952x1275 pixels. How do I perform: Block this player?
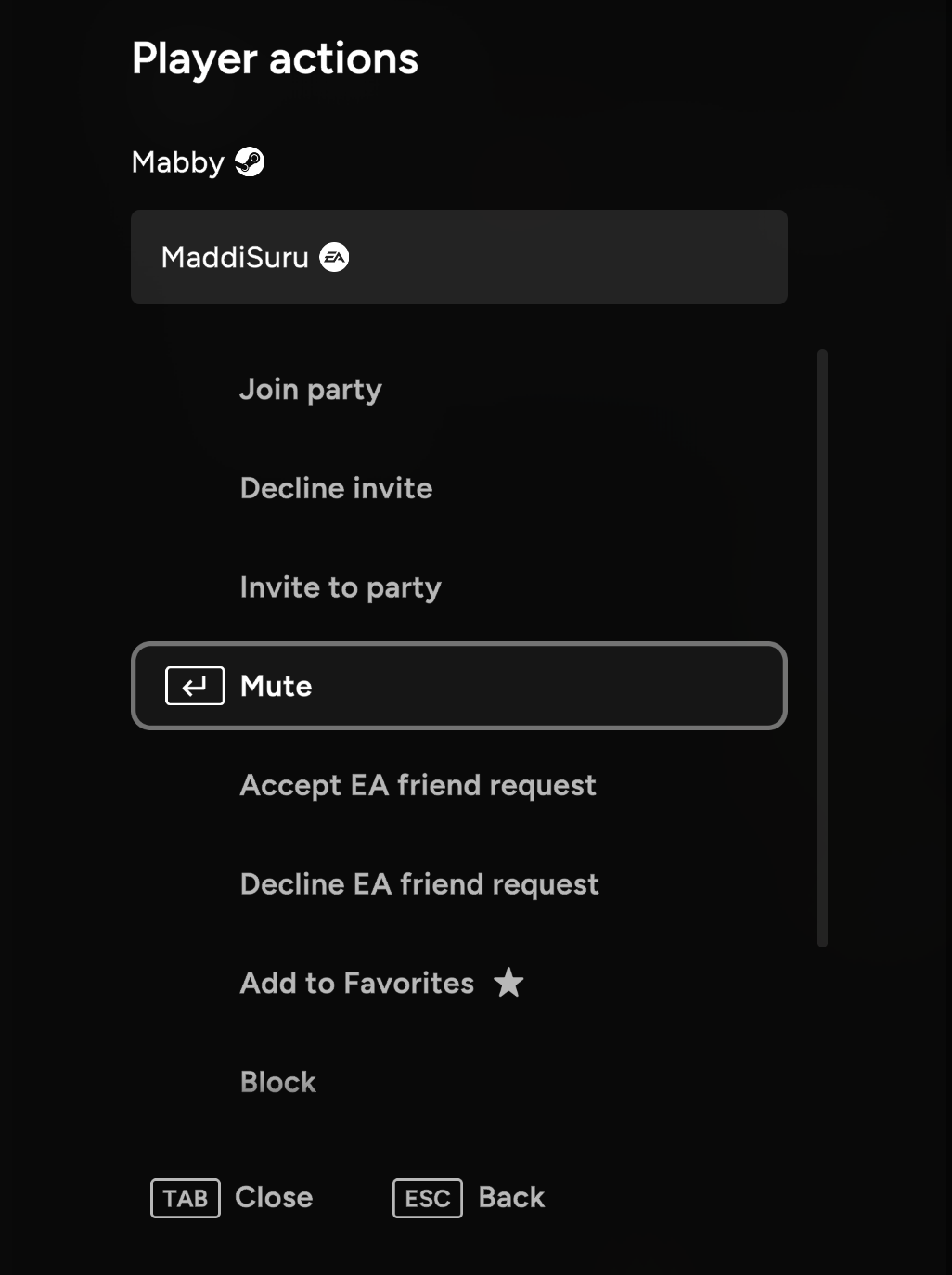pos(278,1082)
